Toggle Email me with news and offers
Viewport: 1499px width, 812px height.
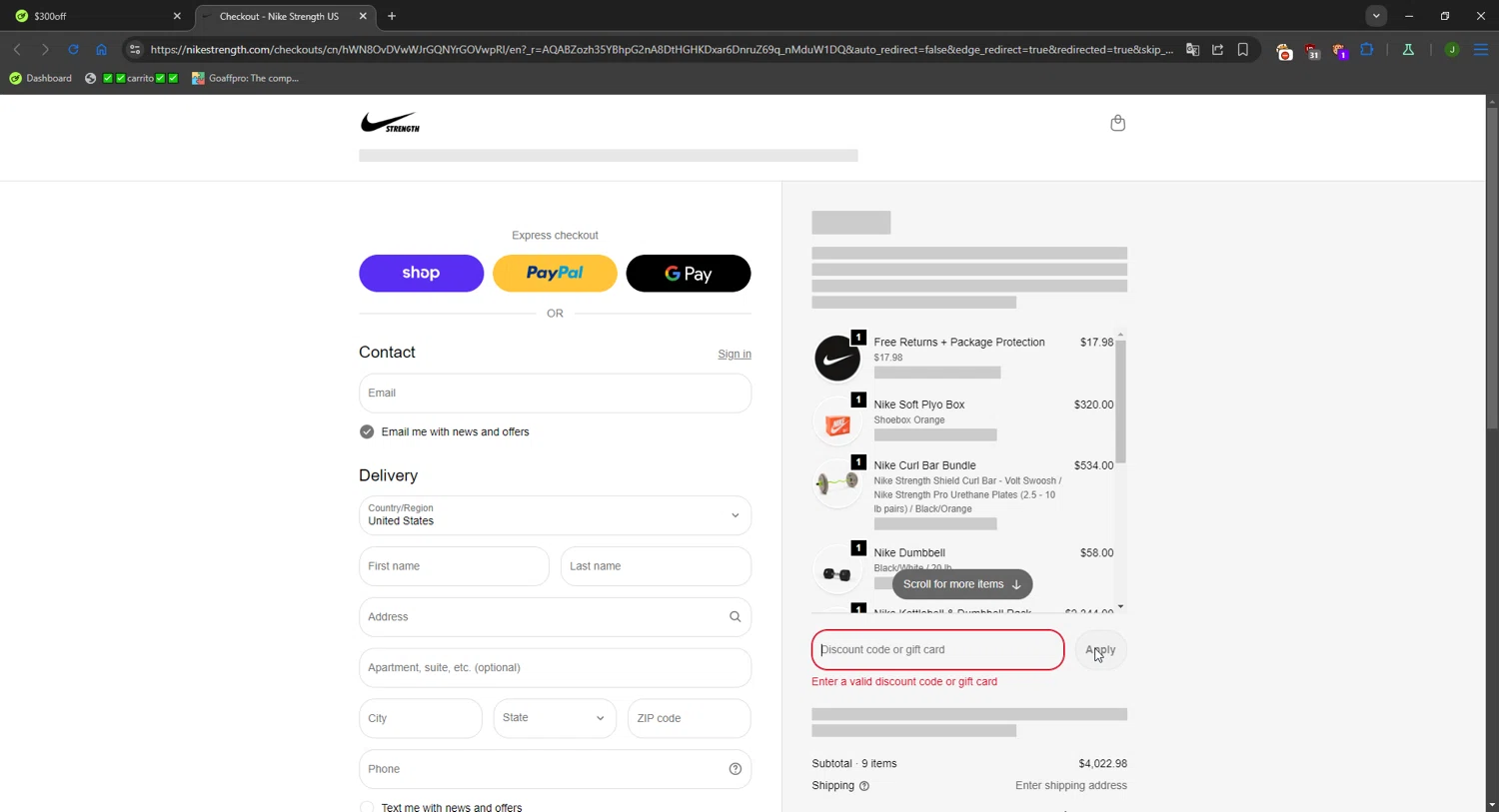click(x=367, y=431)
